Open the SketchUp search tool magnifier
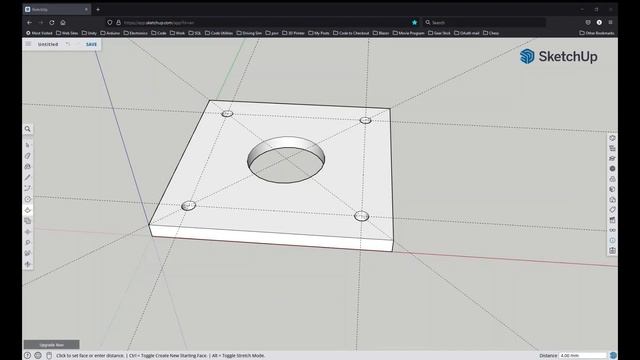 coord(28,129)
